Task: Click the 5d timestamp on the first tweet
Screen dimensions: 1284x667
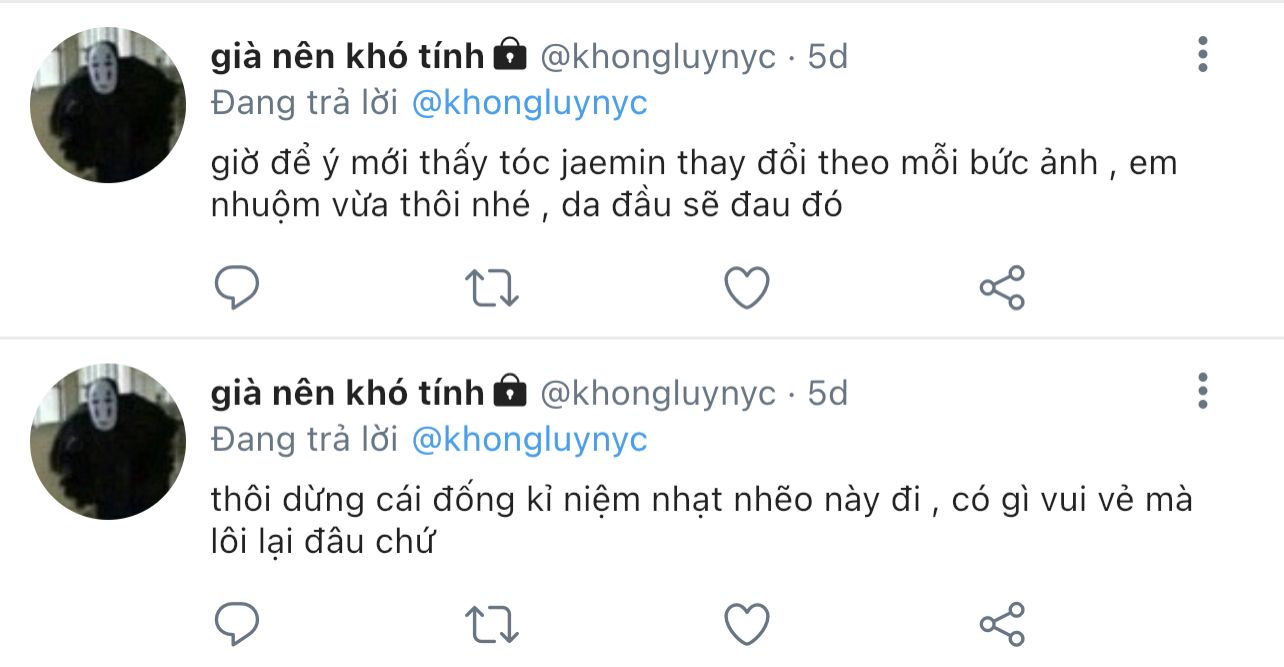Action: (828, 56)
